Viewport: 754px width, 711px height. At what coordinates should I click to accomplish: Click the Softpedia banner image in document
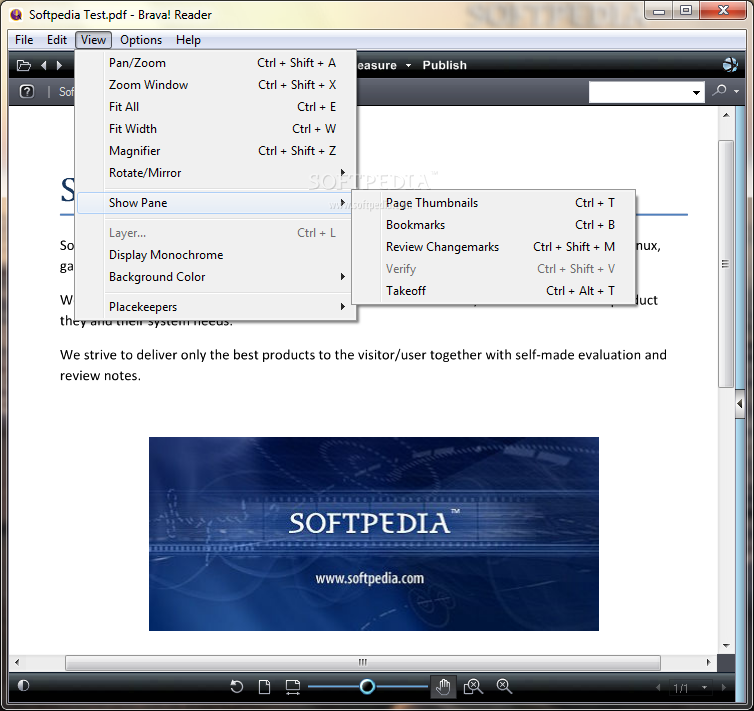[374, 534]
